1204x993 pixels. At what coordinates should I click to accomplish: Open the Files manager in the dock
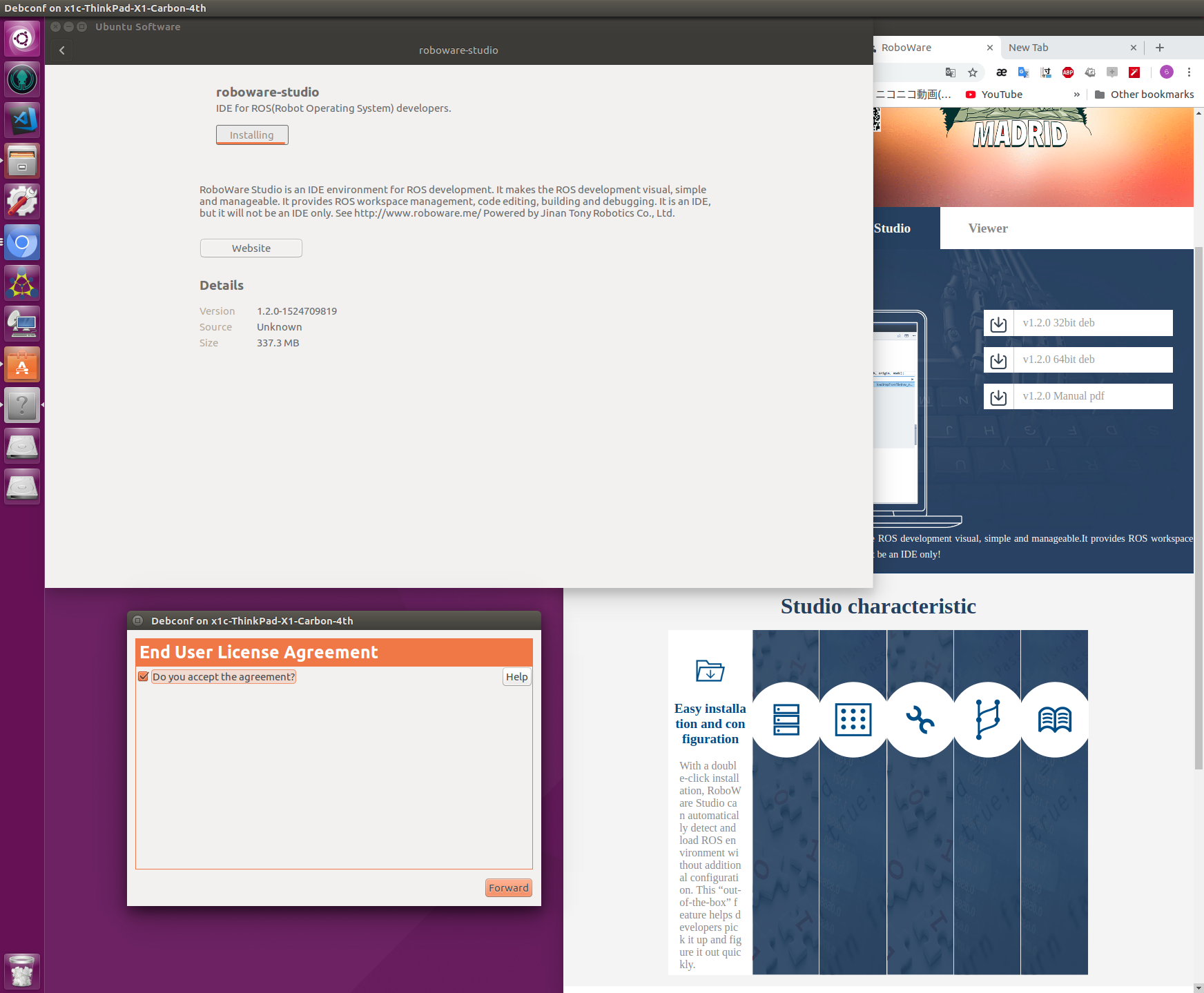(22, 161)
